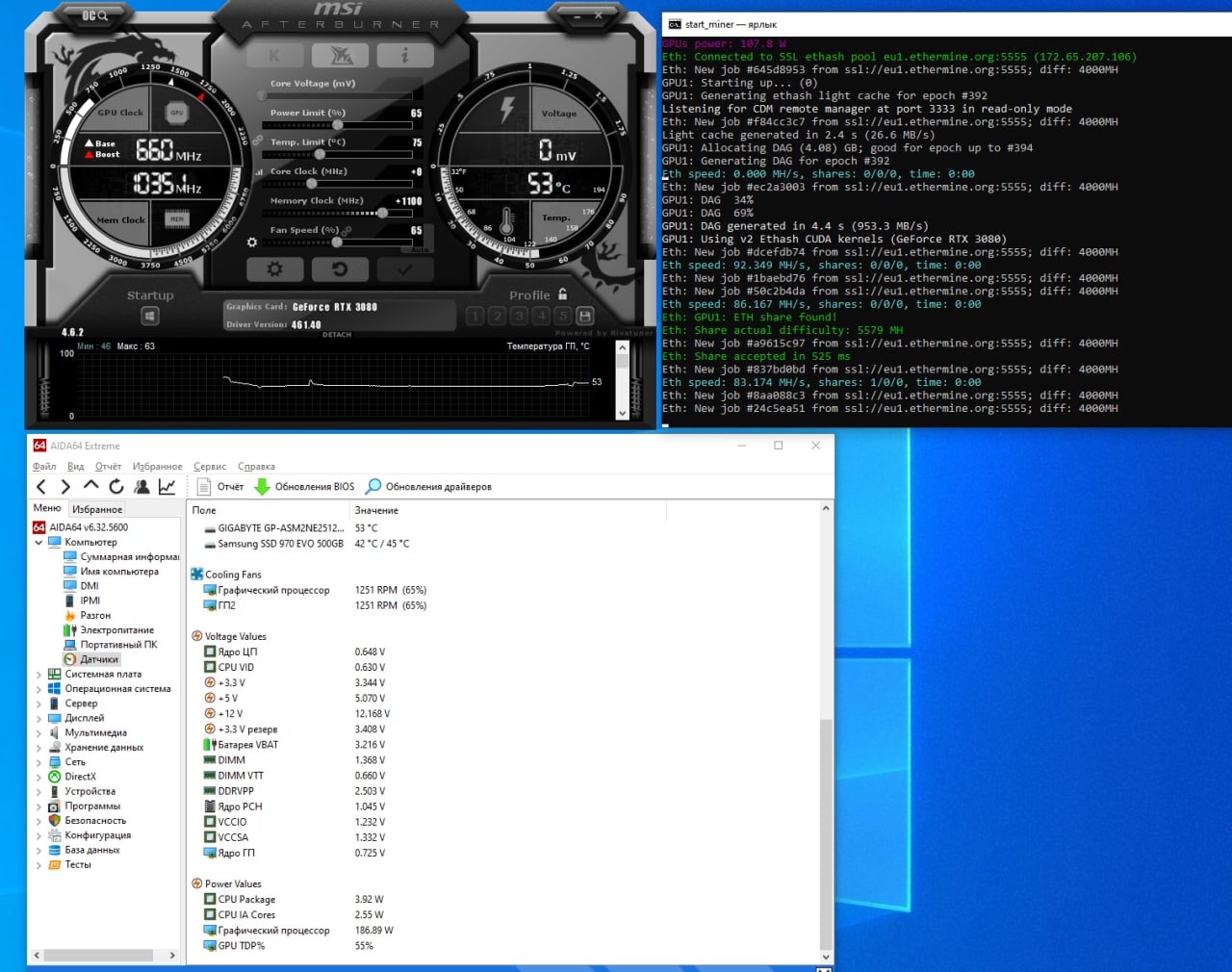Open the graph icon in the AIDA64 toolbar
Image resolution: width=1232 pixels, height=972 pixels.
(x=167, y=487)
